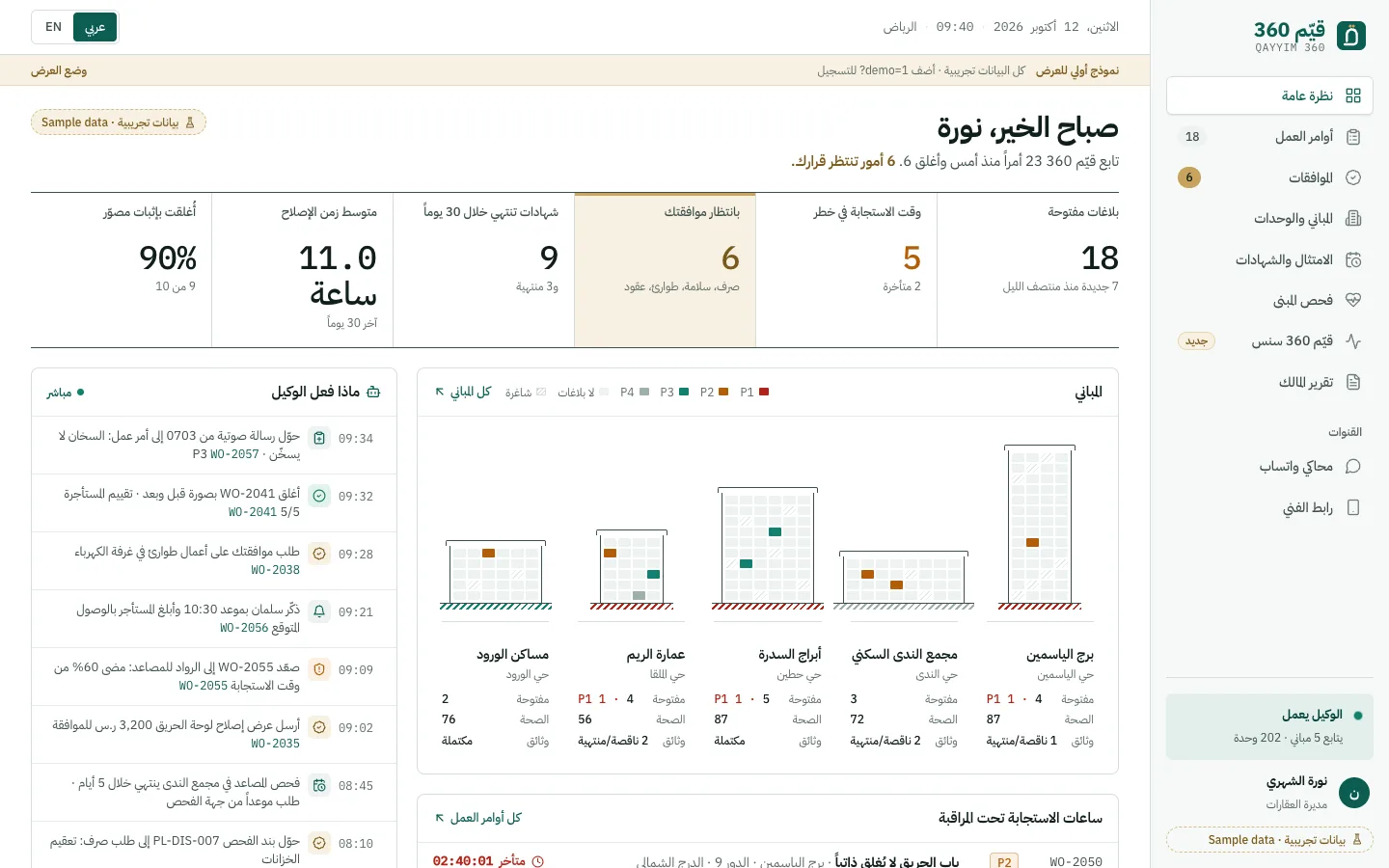Viewport: 1389px width, 868px height.
Task: Click the الموافقات check-circle icon
Action: click(1353, 177)
